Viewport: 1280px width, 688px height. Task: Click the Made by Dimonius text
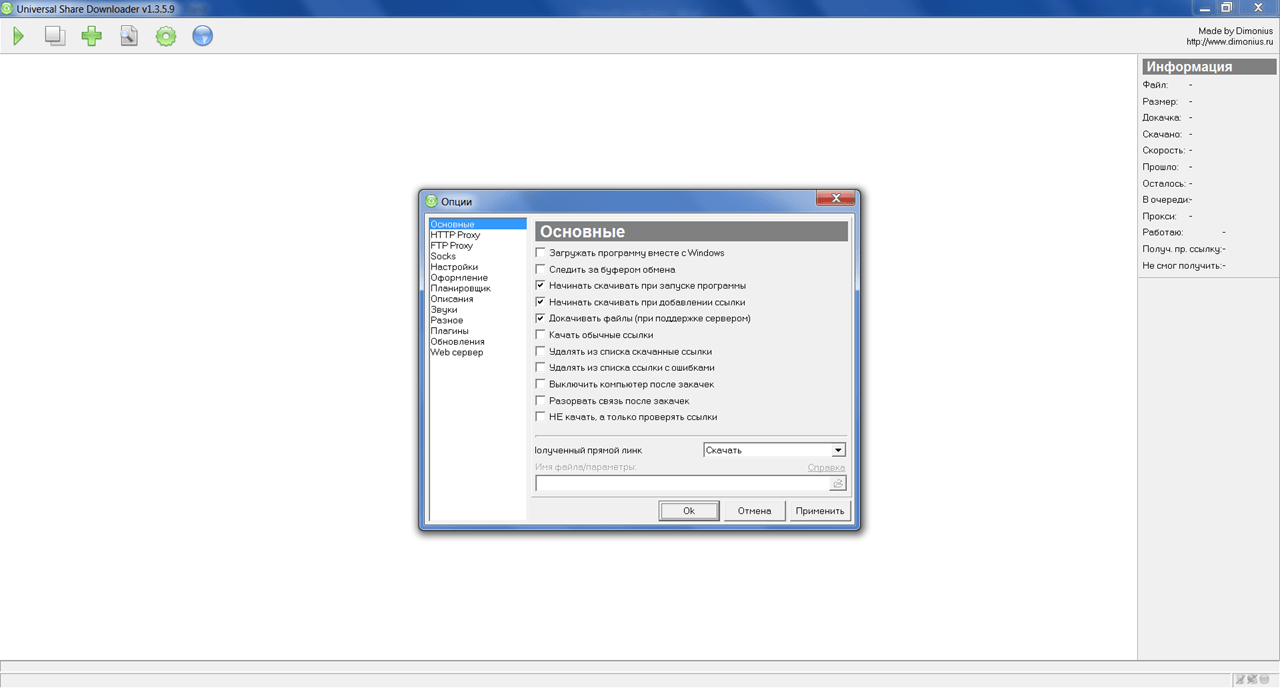point(1234,31)
